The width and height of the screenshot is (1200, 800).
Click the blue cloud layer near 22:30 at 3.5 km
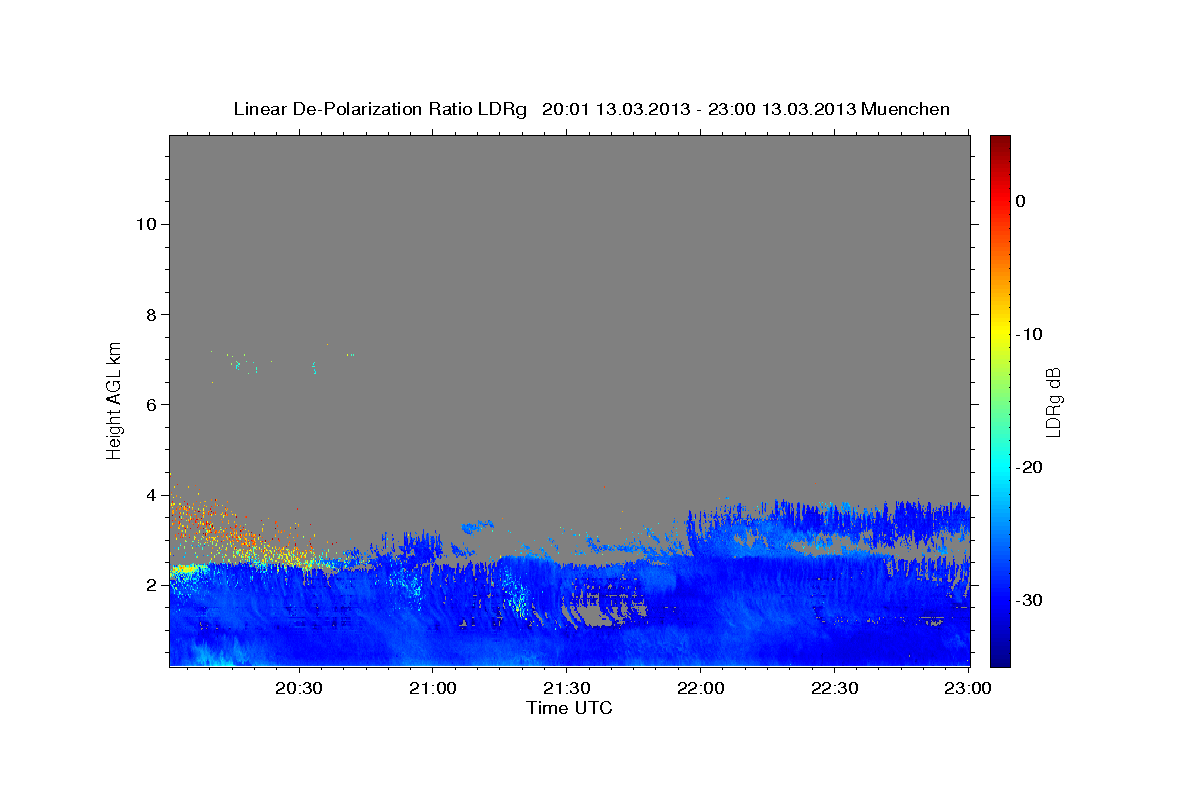click(834, 518)
